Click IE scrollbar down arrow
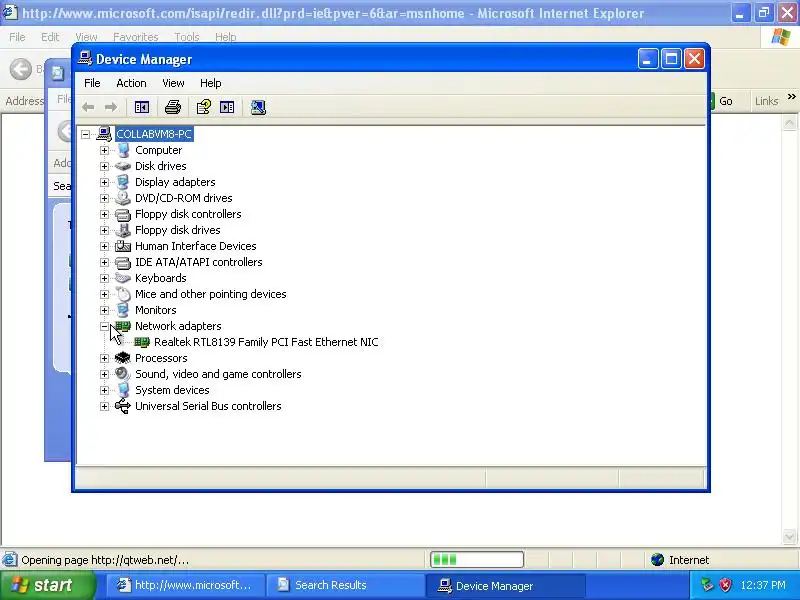The height and width of the screenshot is (600, 800). click(789, 537)
